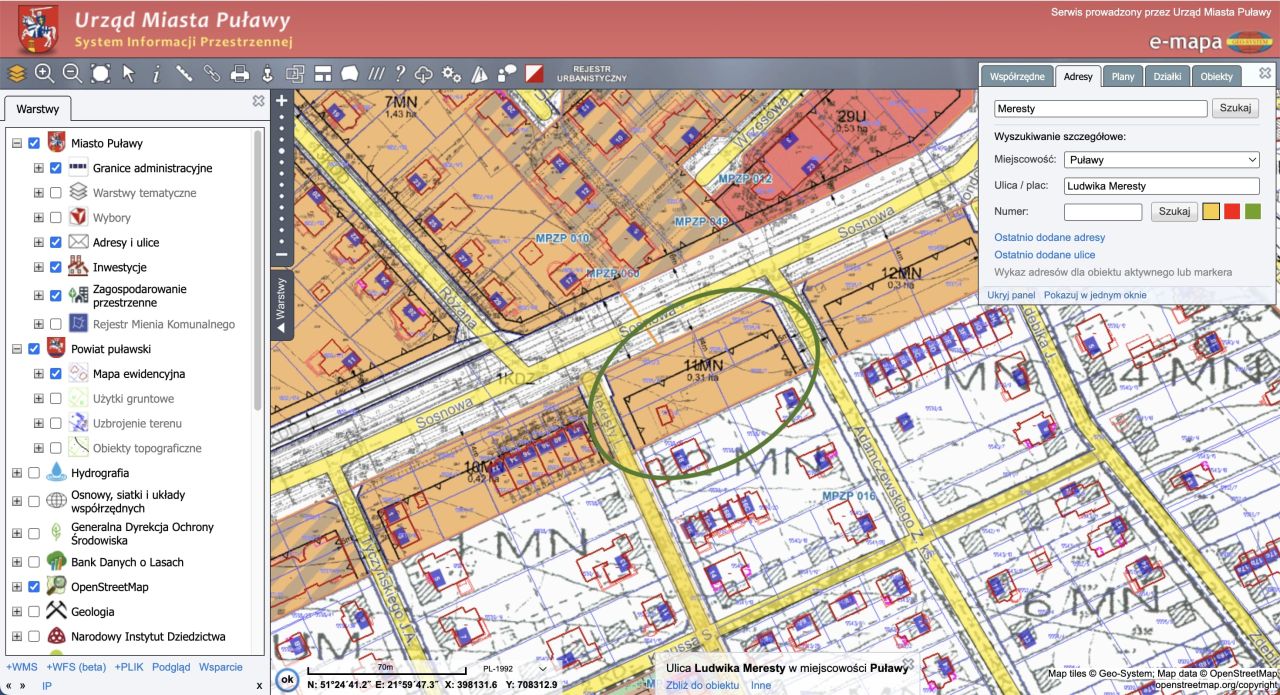Expand Geologia node
The image size is (1280, 695).
(17, 612)
